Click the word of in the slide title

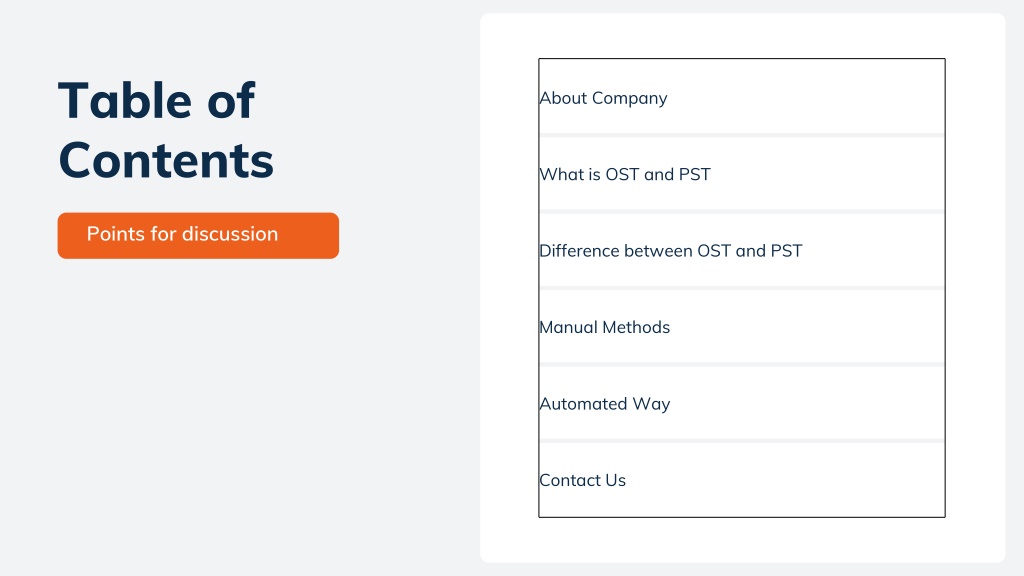[x=231, y=100]
